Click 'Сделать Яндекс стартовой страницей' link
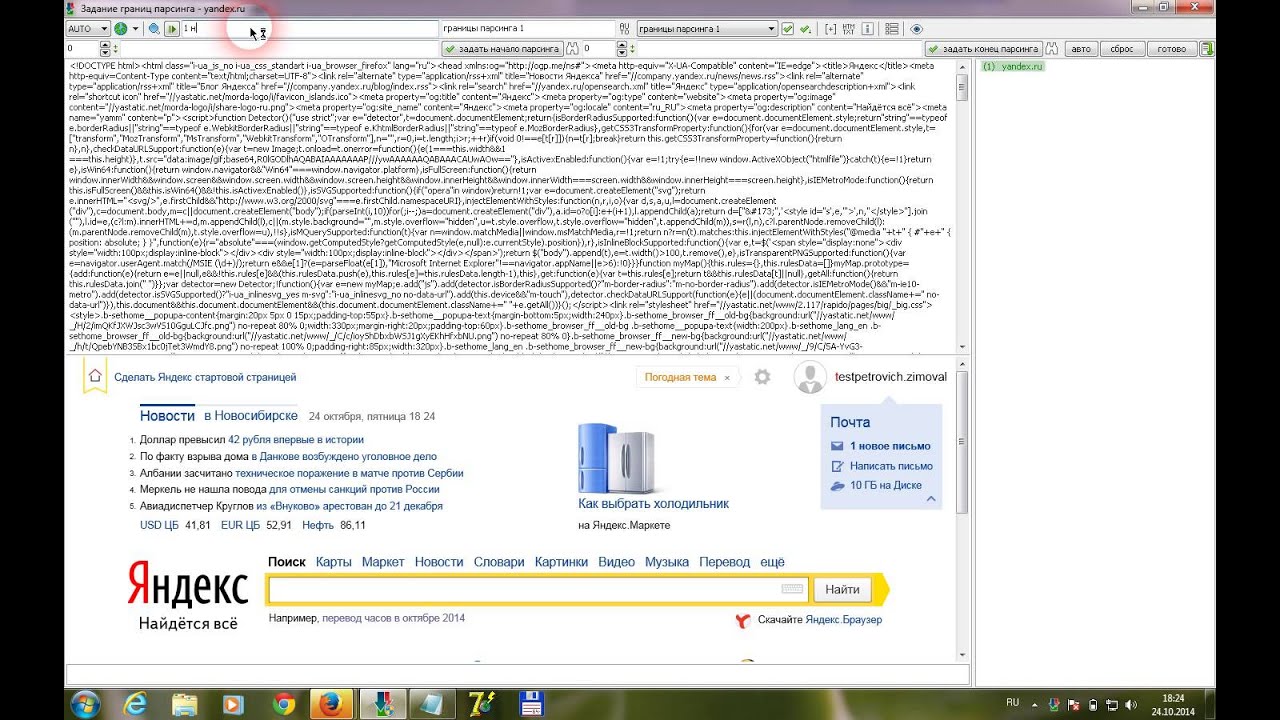The width and height of the screenshot is (1280, 720). coord(205,377)
